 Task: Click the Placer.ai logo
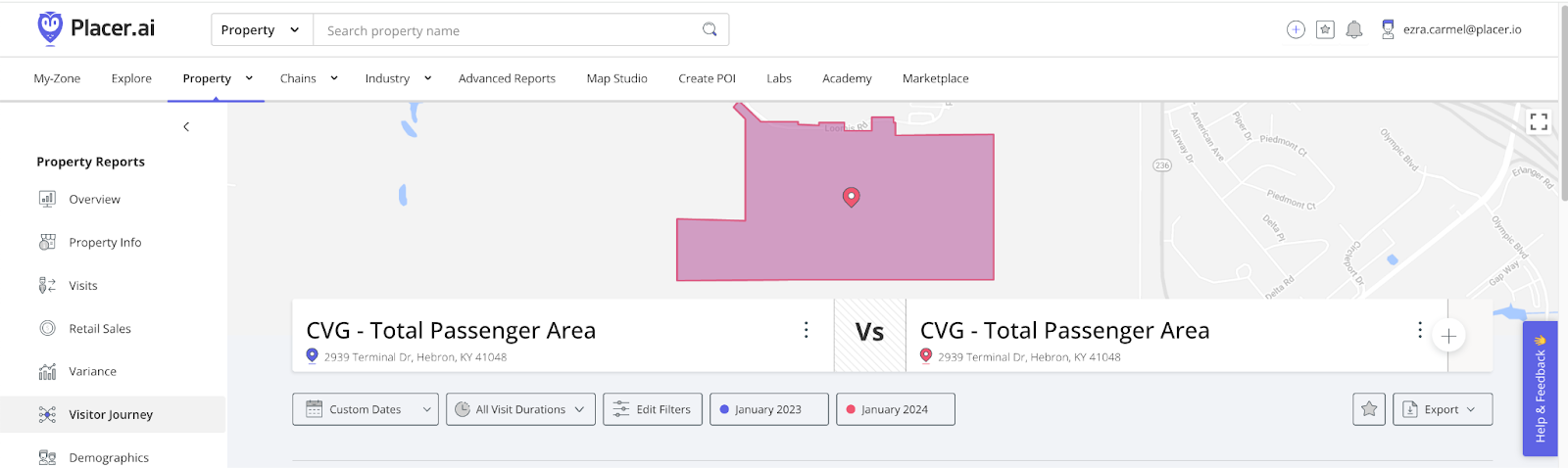tap(96, 28)
